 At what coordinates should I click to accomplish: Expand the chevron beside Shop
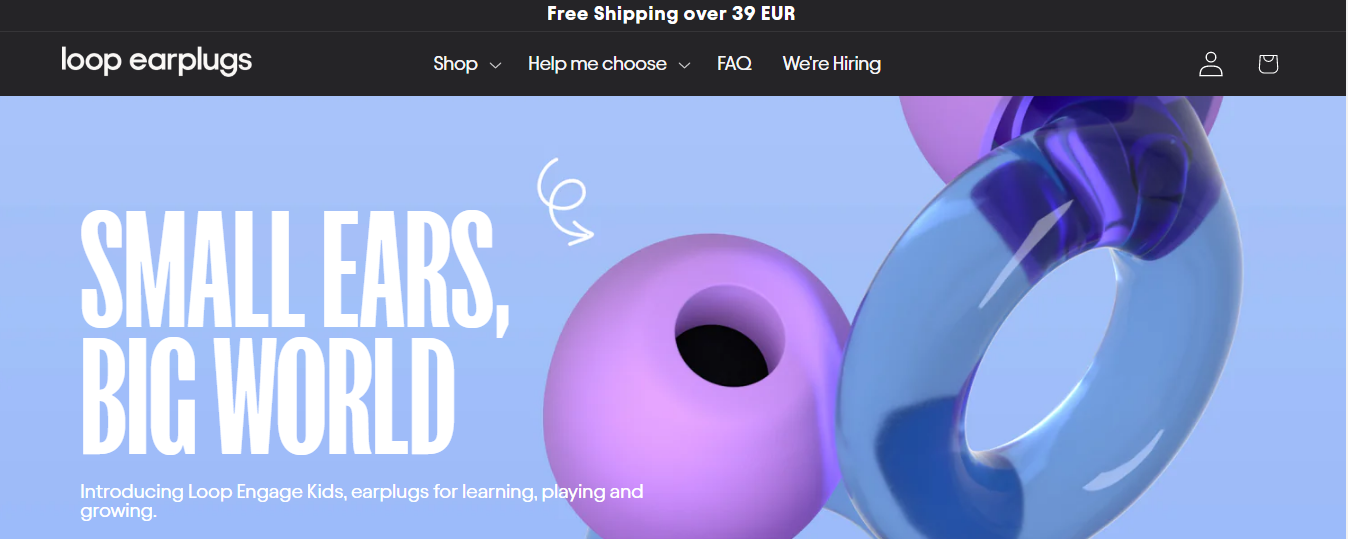(495, 65)
